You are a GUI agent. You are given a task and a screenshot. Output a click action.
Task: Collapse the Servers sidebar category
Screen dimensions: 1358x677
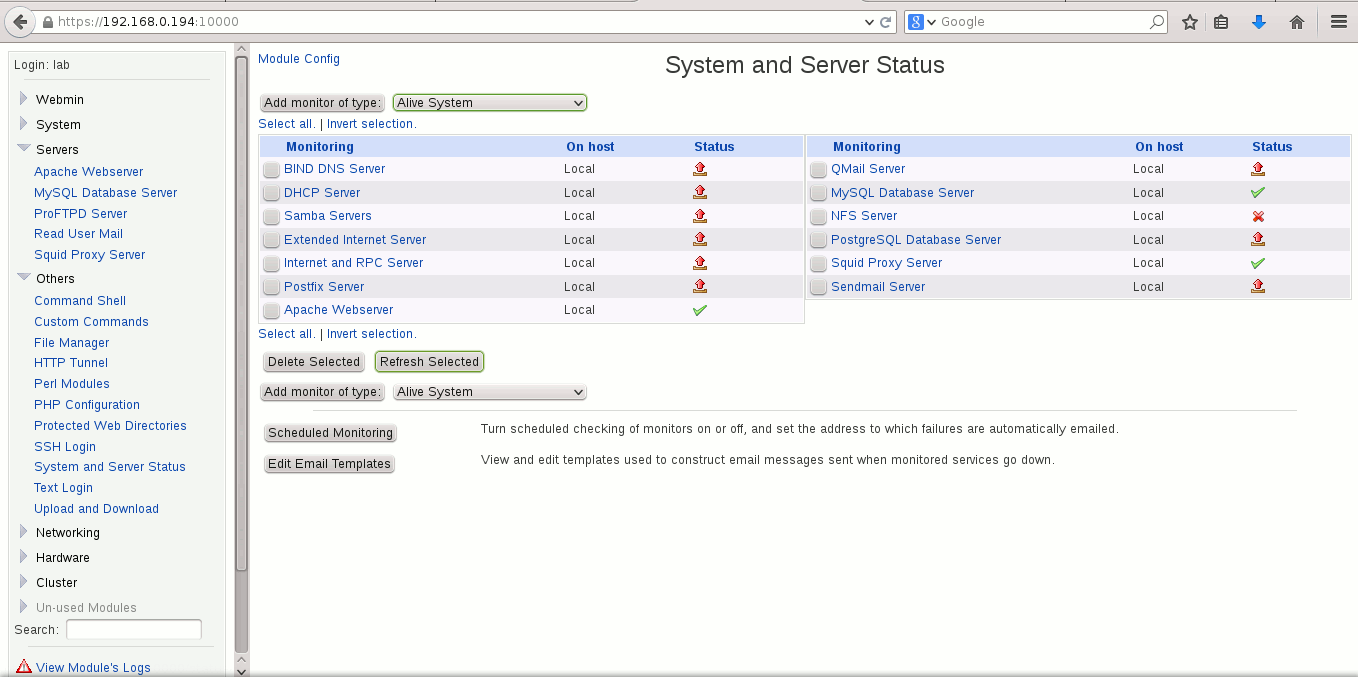pos(24,148)
